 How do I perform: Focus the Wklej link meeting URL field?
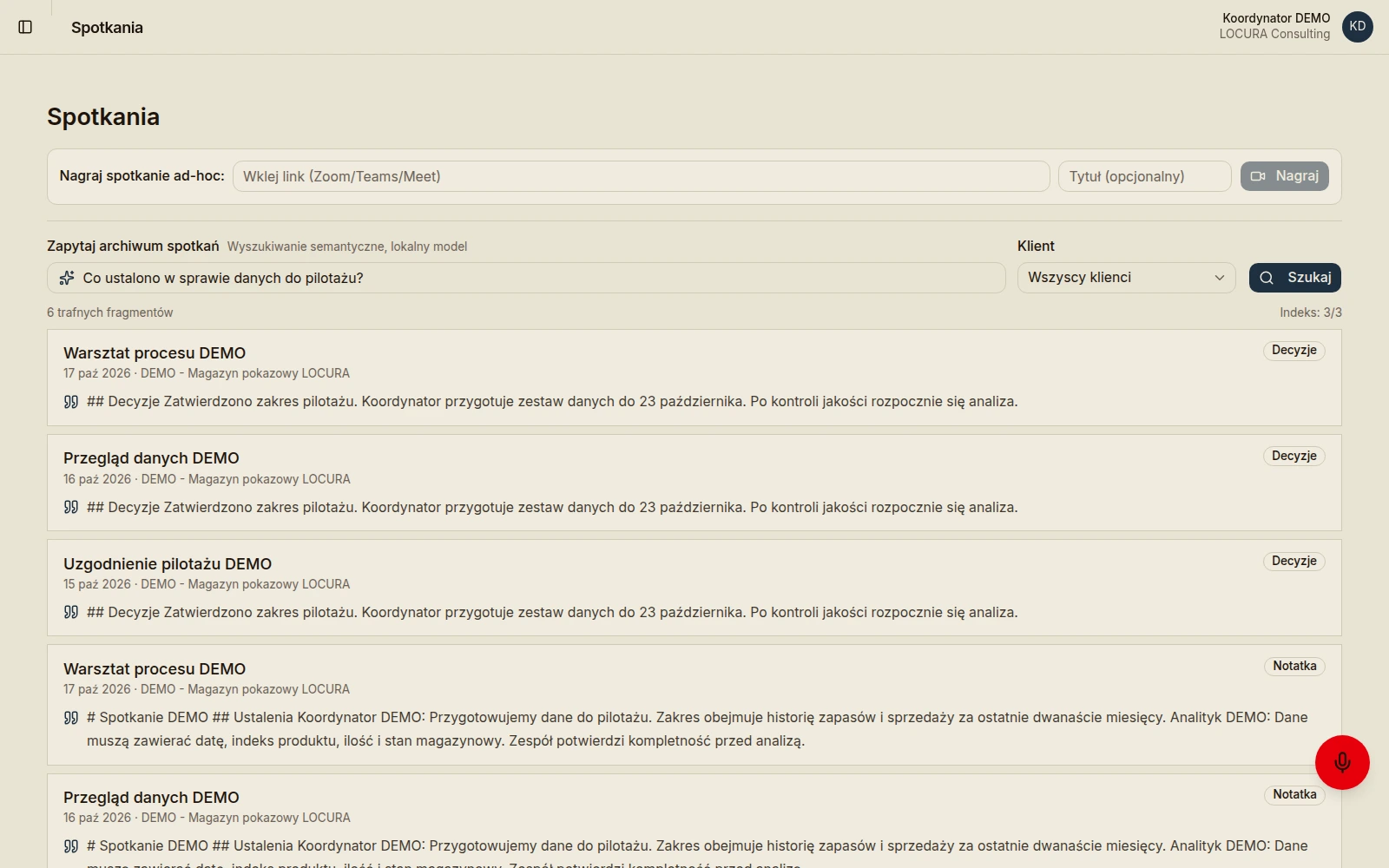click(641, 176)
